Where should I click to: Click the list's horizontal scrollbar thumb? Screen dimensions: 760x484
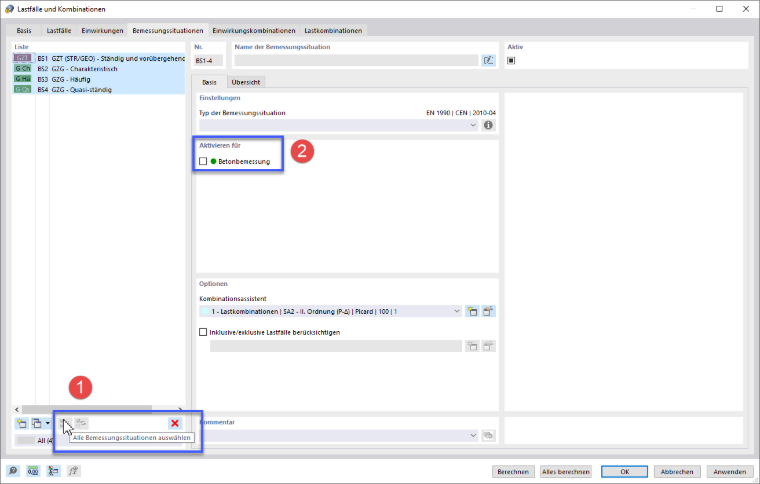[x=87, y=409]
